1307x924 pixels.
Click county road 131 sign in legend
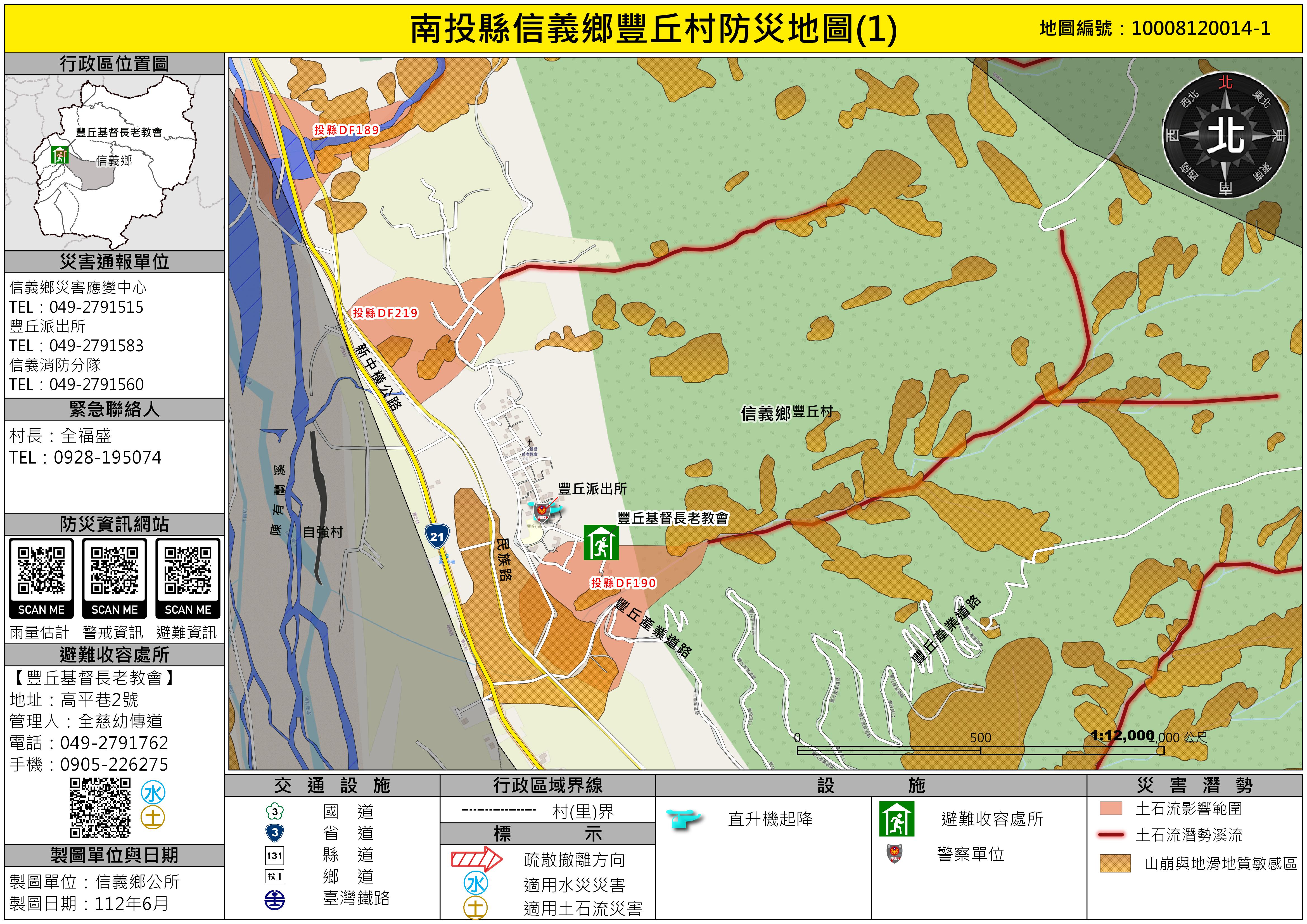275,855
